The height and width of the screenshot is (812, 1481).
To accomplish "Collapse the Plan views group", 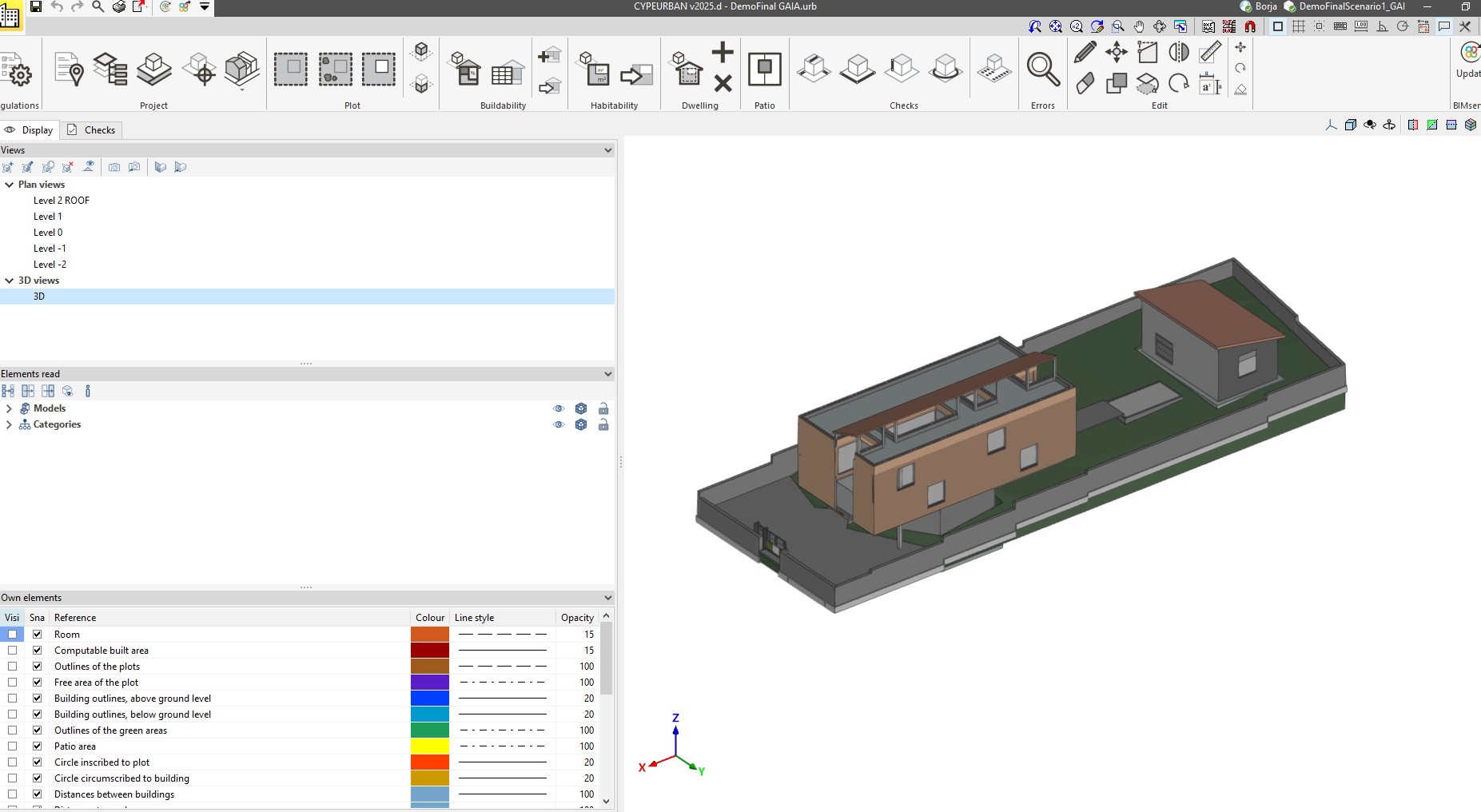I will [10, 185].
